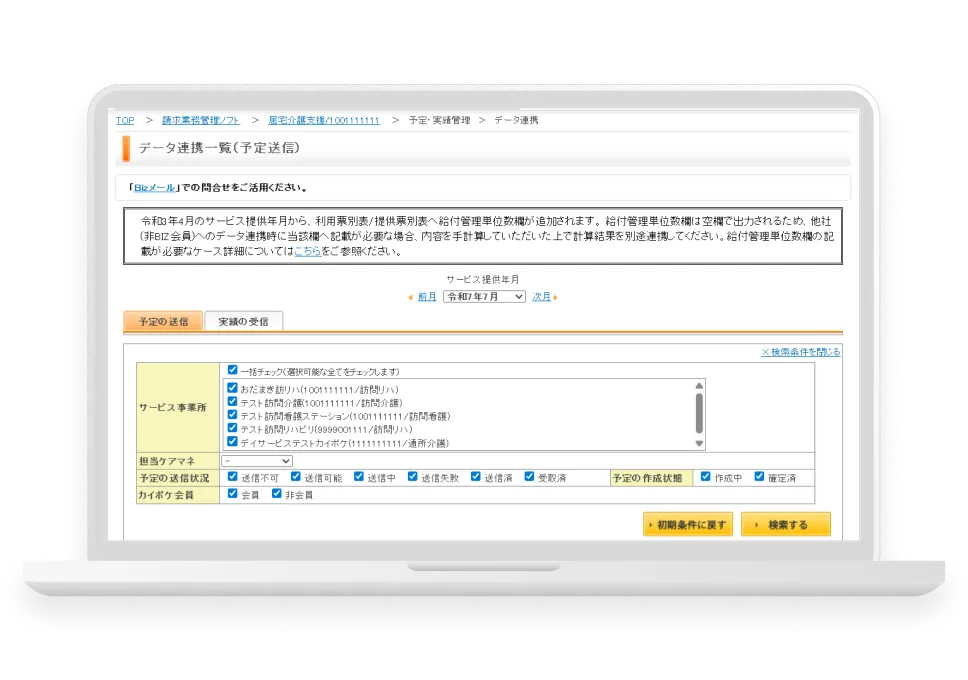Click the left arrow icon beside 前月

point(410,297)
